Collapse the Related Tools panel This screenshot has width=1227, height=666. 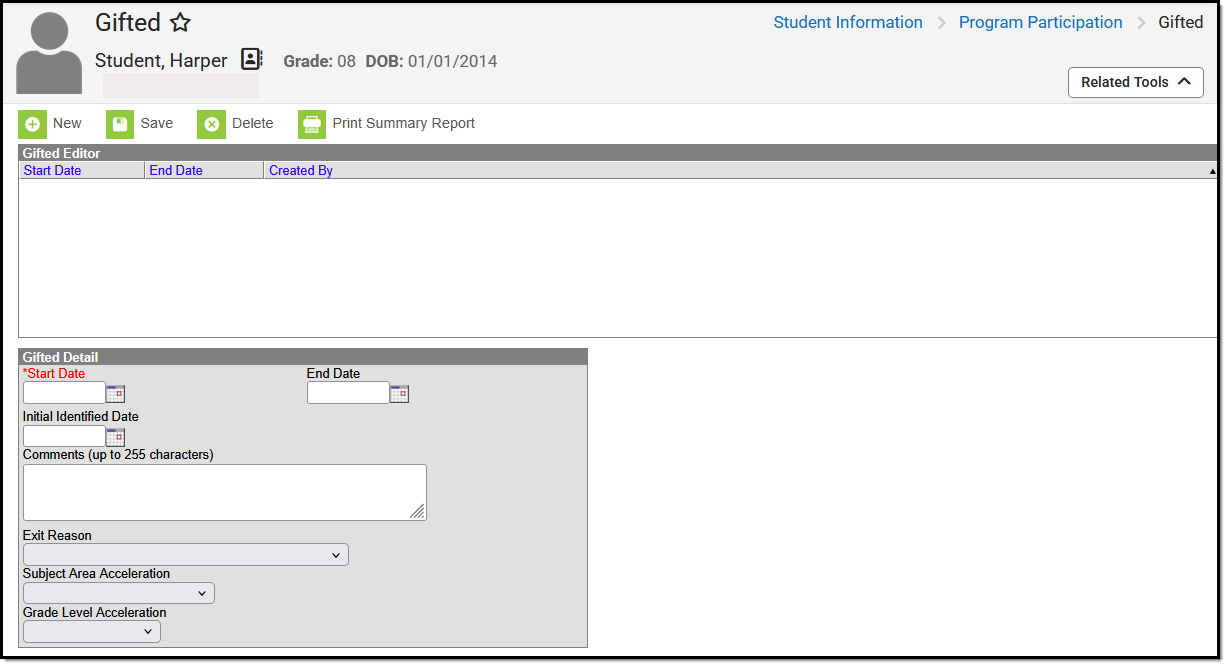coord(1135,82)
